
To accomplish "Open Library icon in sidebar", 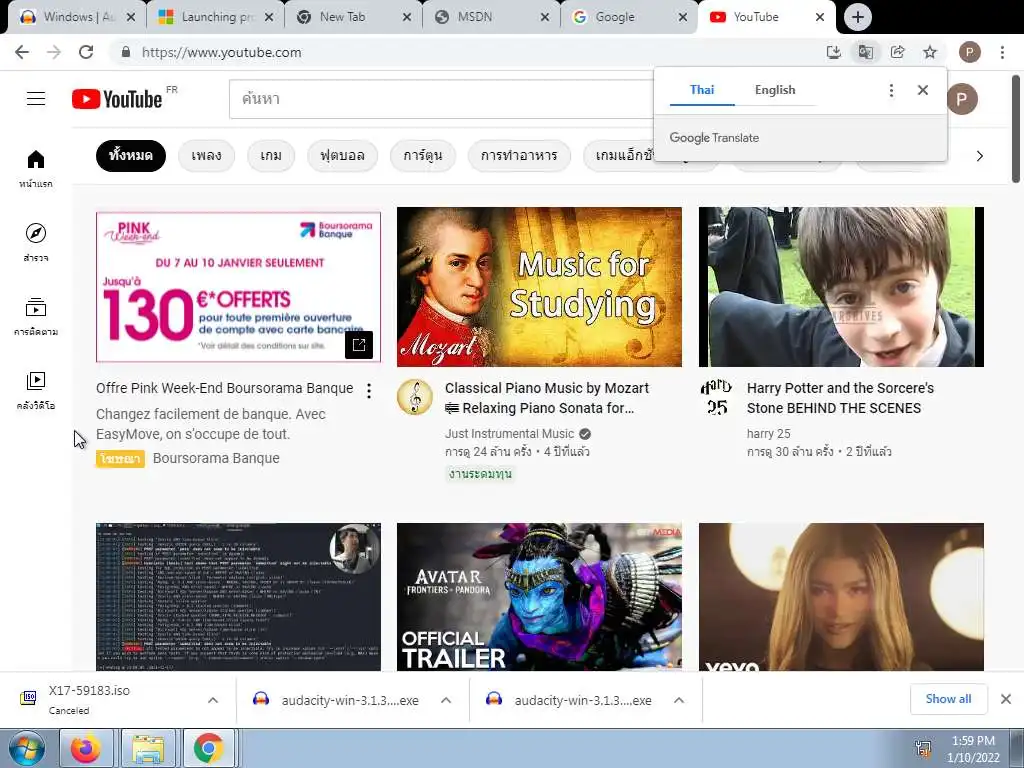I will (x=36, y=390).
